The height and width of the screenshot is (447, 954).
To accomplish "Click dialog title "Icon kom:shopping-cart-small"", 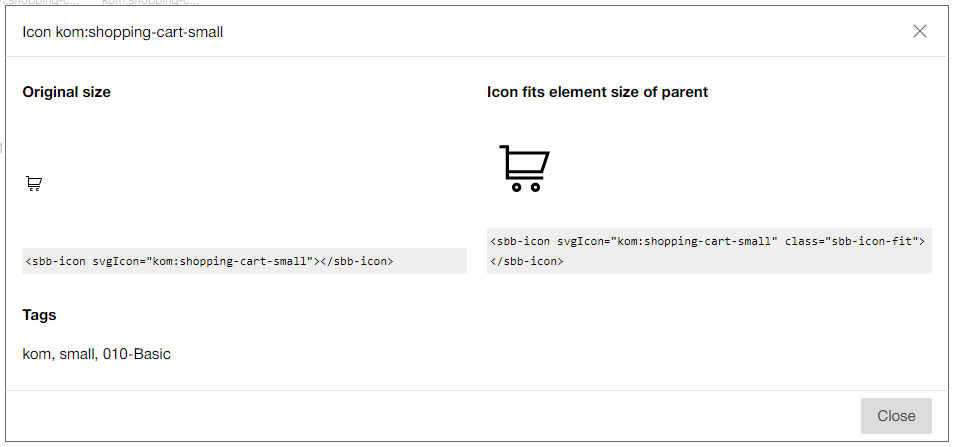I will [122, 32].
